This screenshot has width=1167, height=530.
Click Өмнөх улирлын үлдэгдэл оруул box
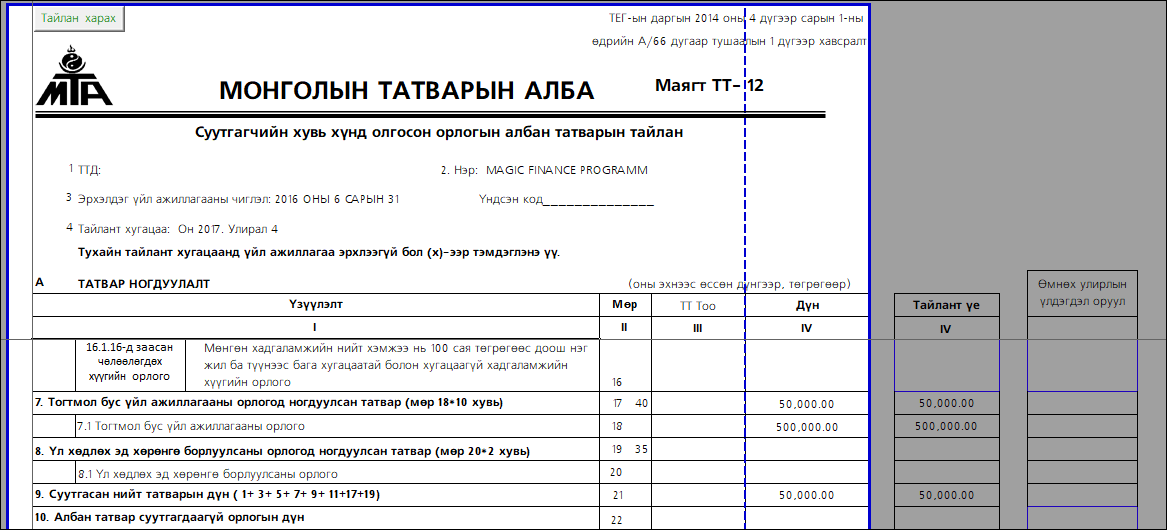[x=1081, y=292]
